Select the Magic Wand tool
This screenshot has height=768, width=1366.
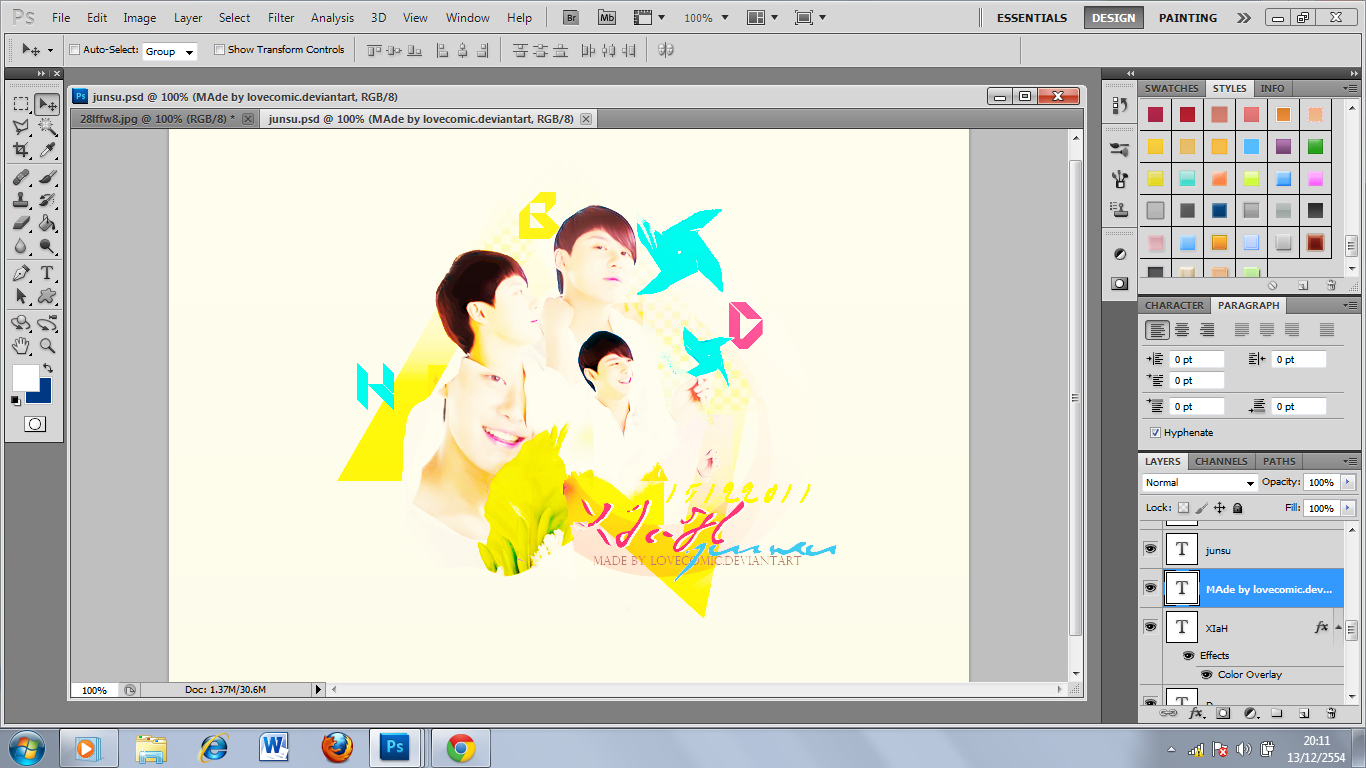(x=47, y=127)
